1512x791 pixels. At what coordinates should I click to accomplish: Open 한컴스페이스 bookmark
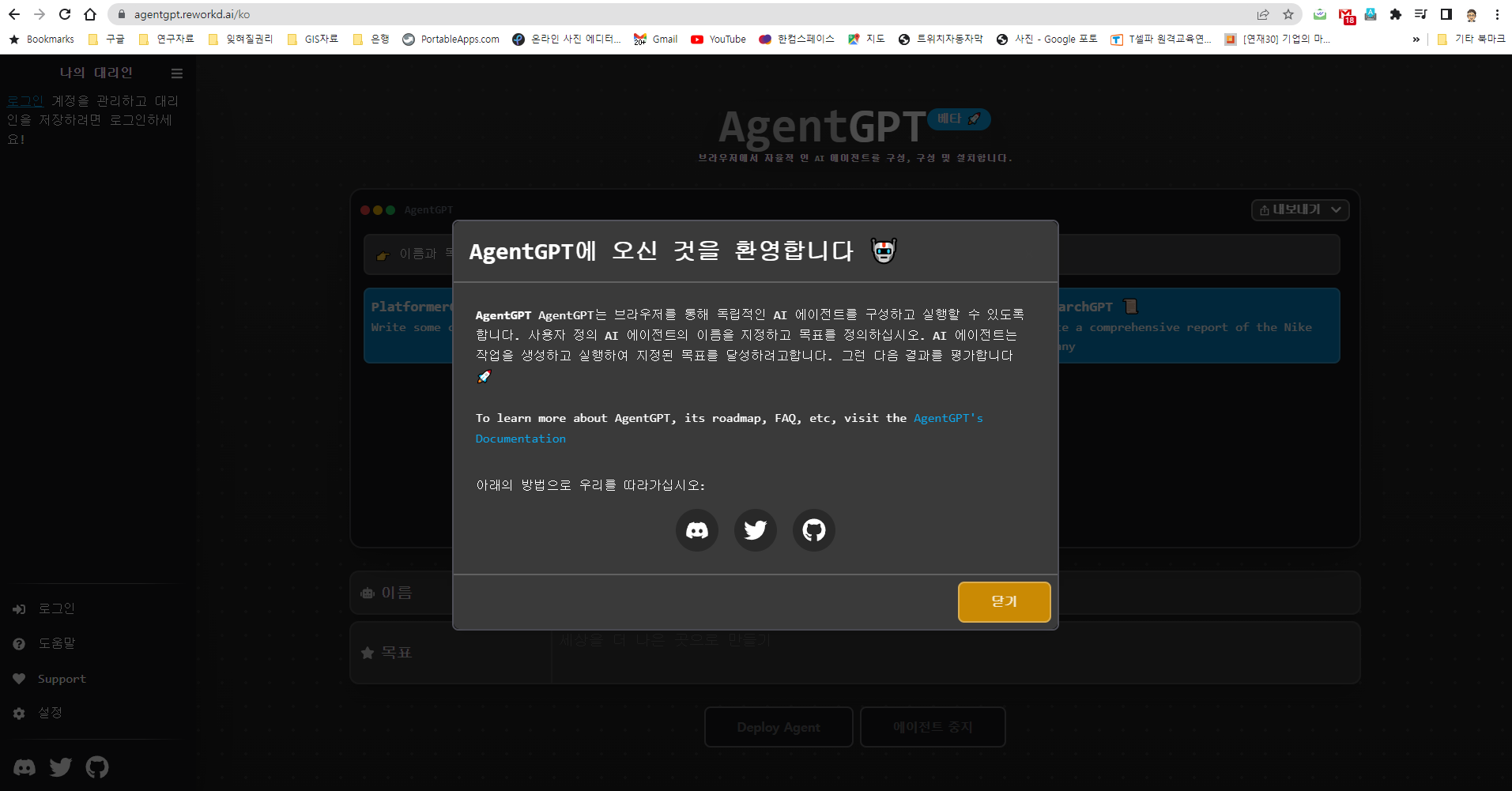797,40
